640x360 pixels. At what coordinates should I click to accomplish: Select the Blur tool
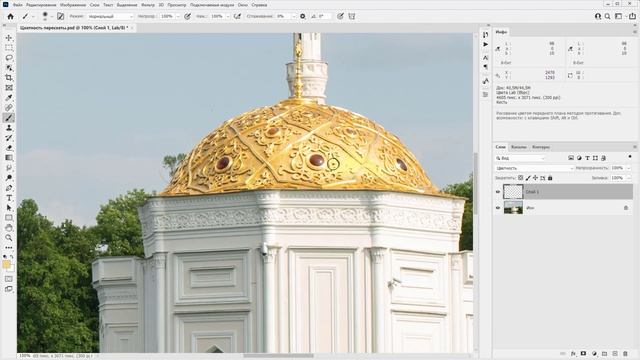pyautogui.click(x=9, y=168)
